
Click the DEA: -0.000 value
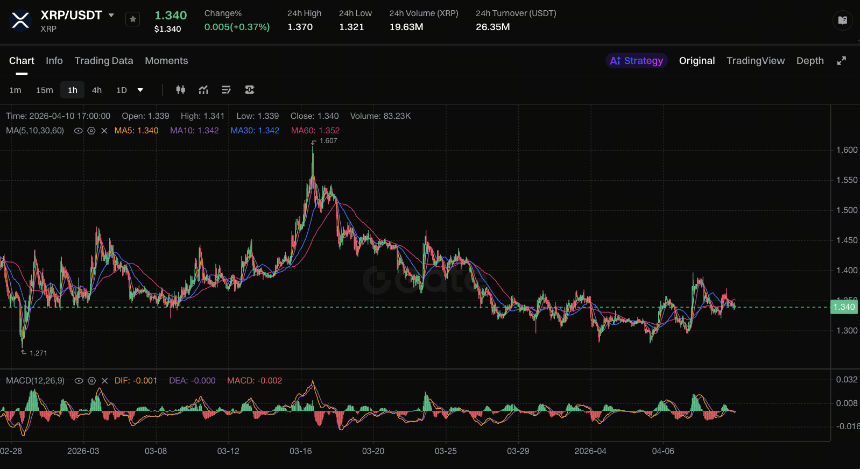(x=192, y=381)
